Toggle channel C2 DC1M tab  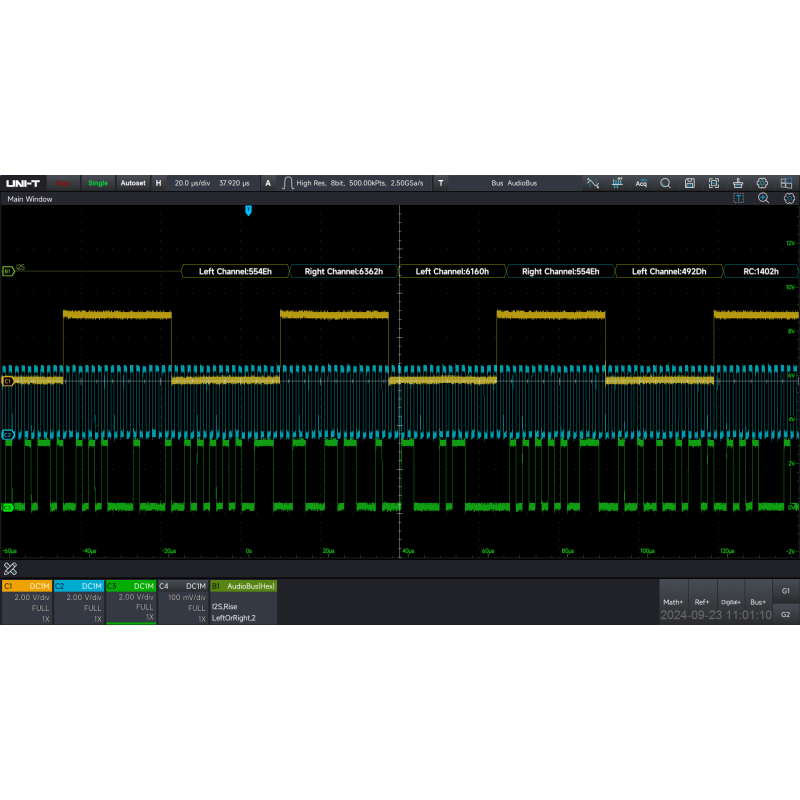click(x=79, y=586)
